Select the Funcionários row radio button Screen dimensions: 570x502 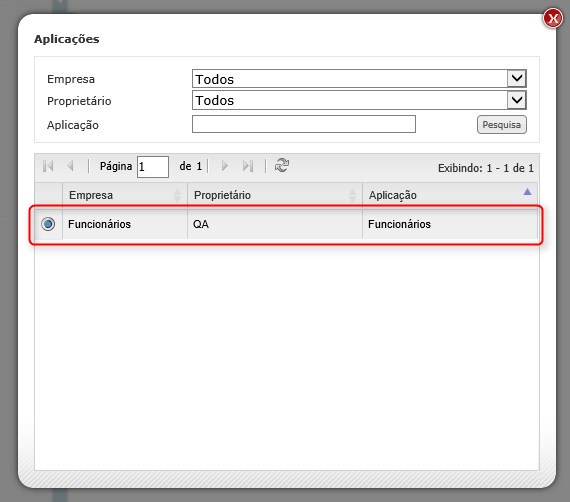(48, 224)
